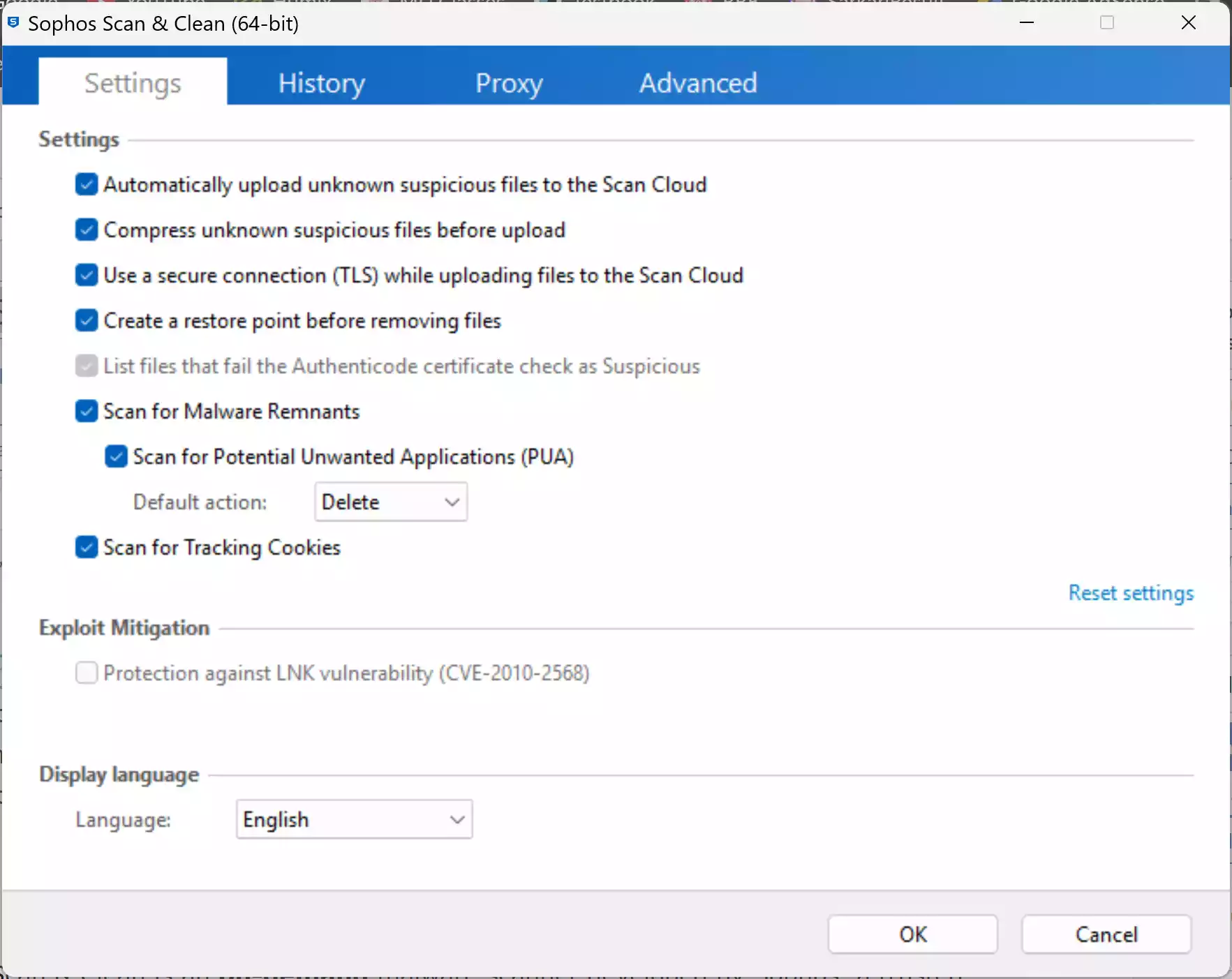This screenshot has height=979, width=1232.
Task: Toggle Scan for Tracking Cookies
Action: pos(86,547)
